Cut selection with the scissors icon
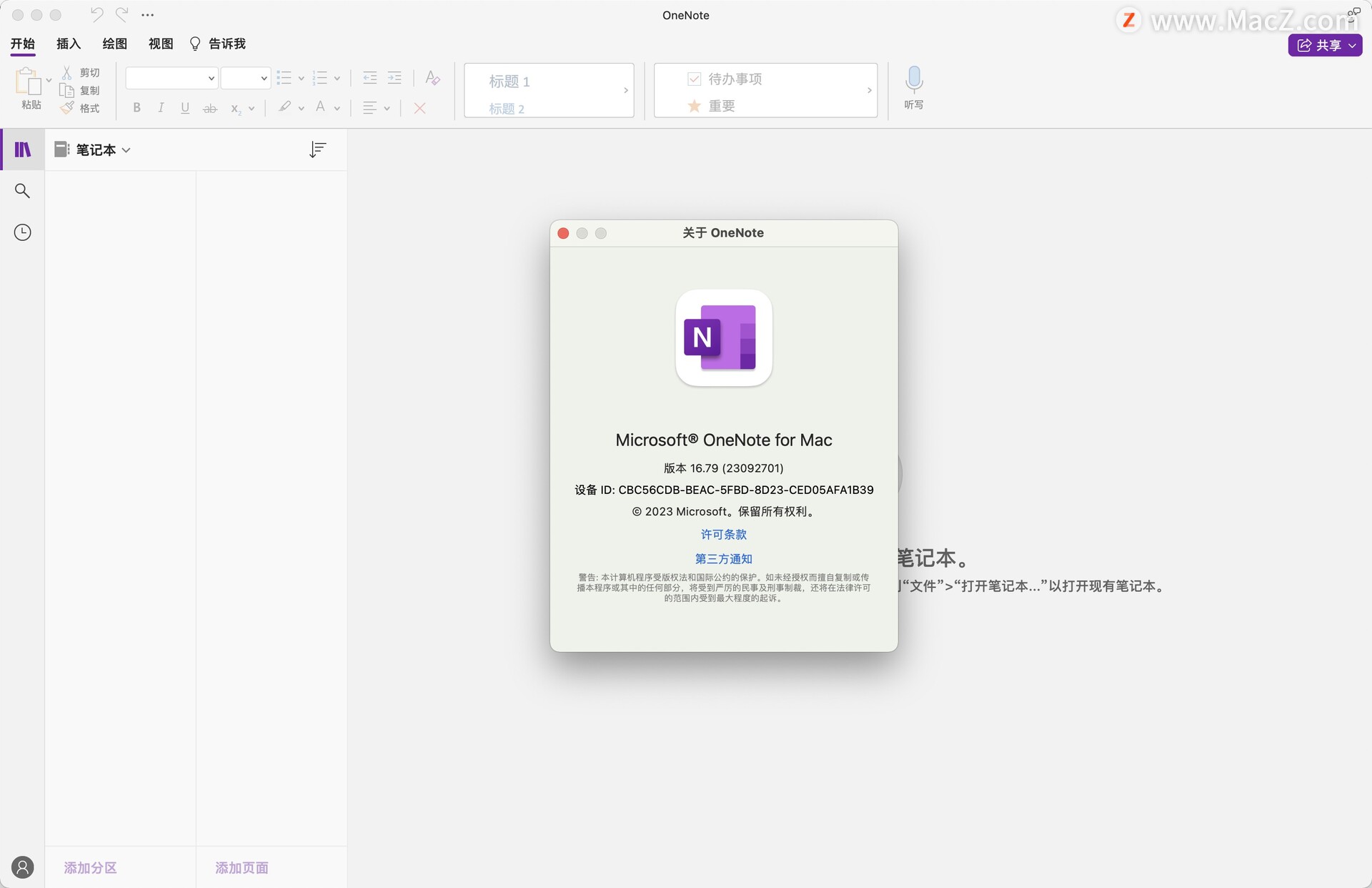Screen dimensions: 1372x888 66,73
